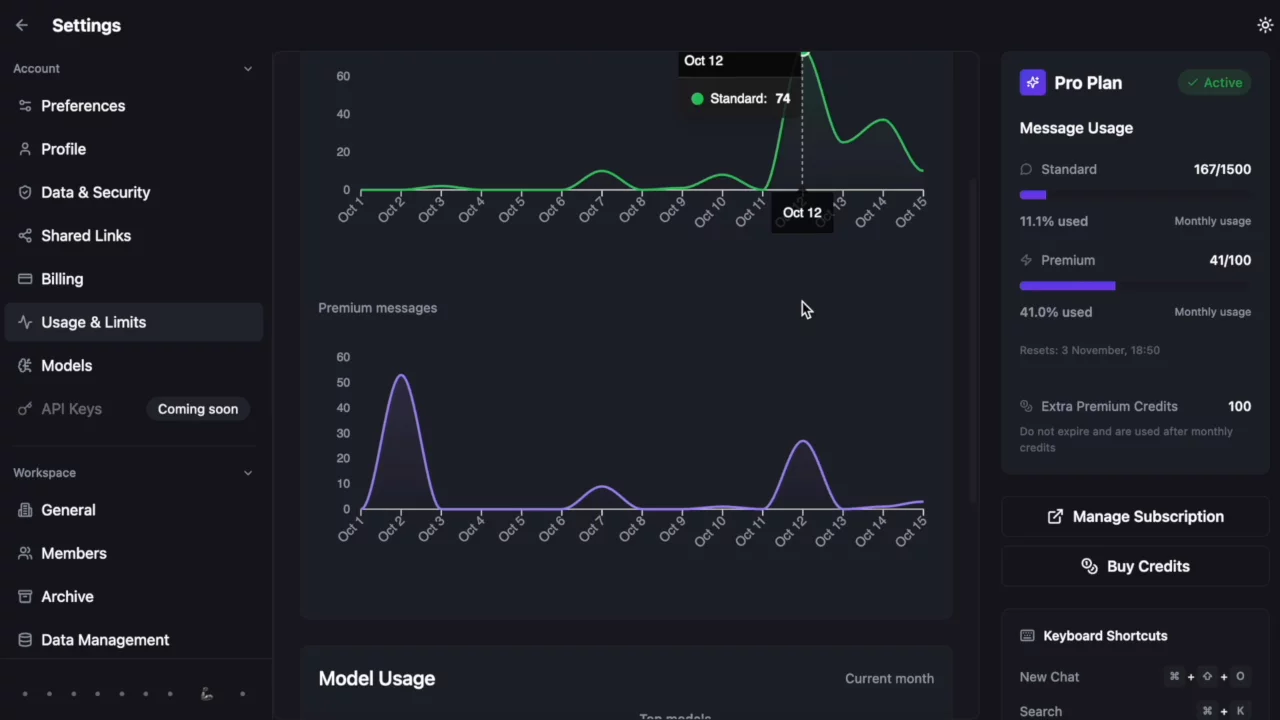The image size is (1280, 720).
Task: Click the Archive box icon
Action: tap(25, 597)
